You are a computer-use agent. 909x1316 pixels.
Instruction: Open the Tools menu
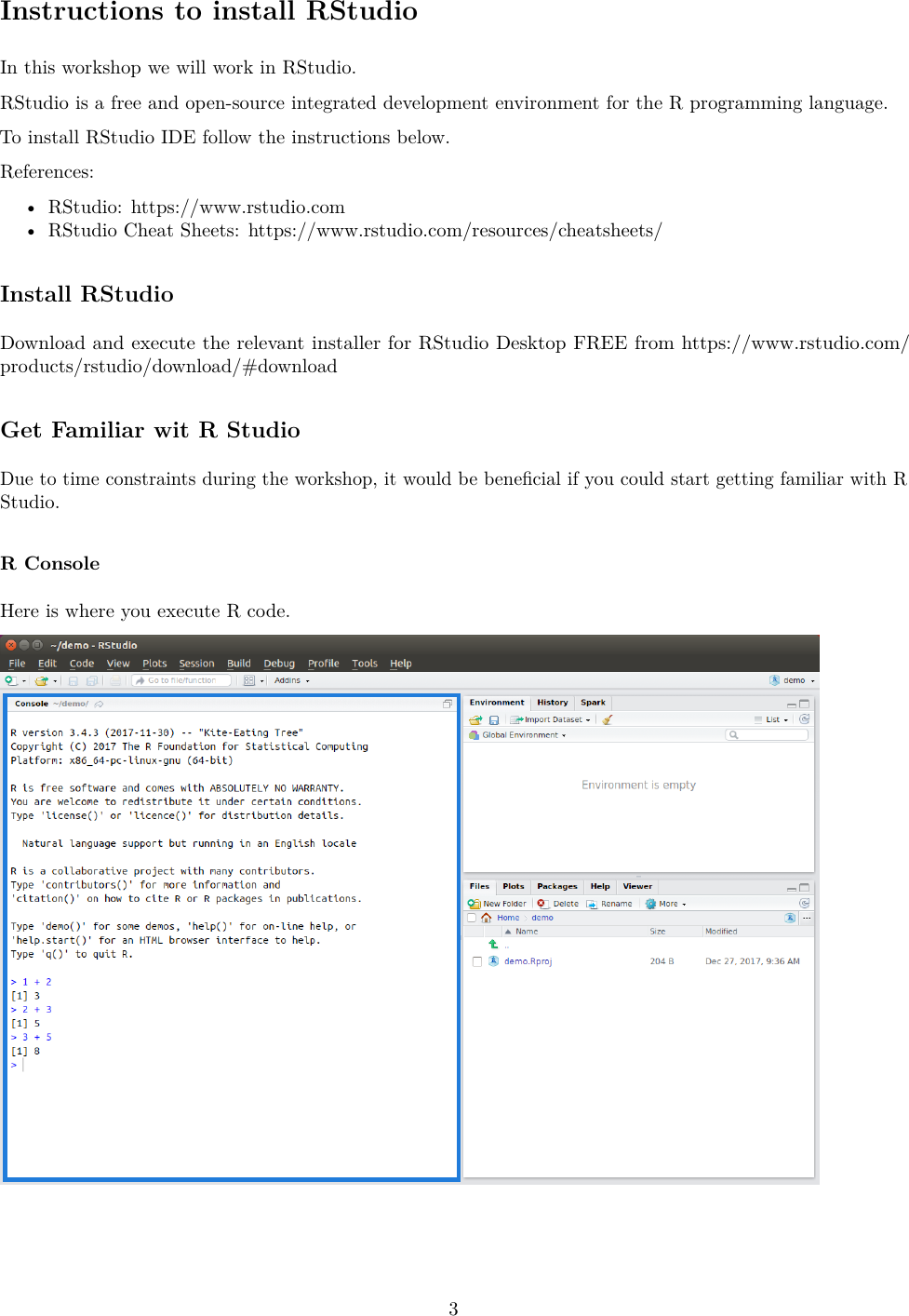coord(365,664)
